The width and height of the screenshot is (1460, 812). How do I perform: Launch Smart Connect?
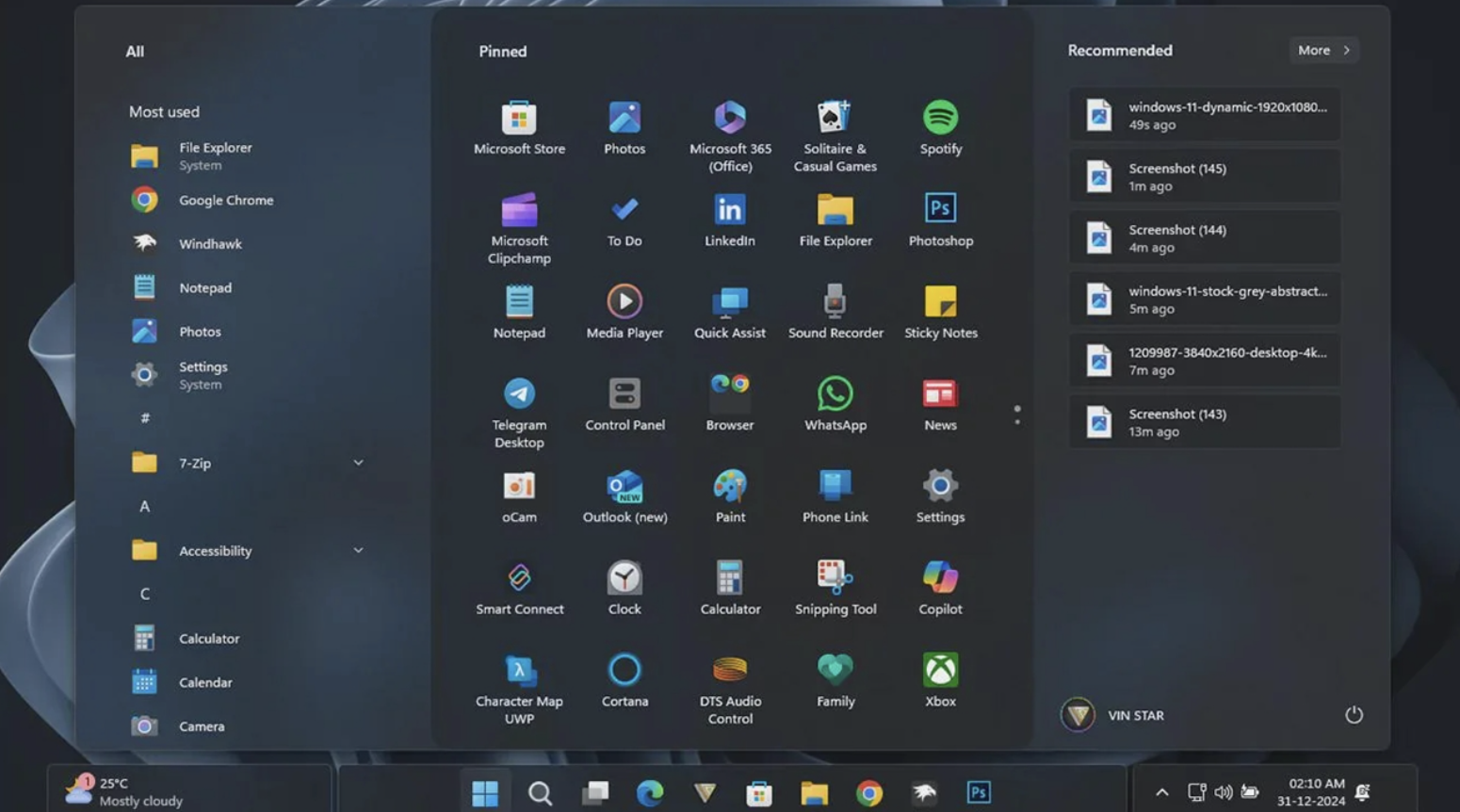(519, 589)
